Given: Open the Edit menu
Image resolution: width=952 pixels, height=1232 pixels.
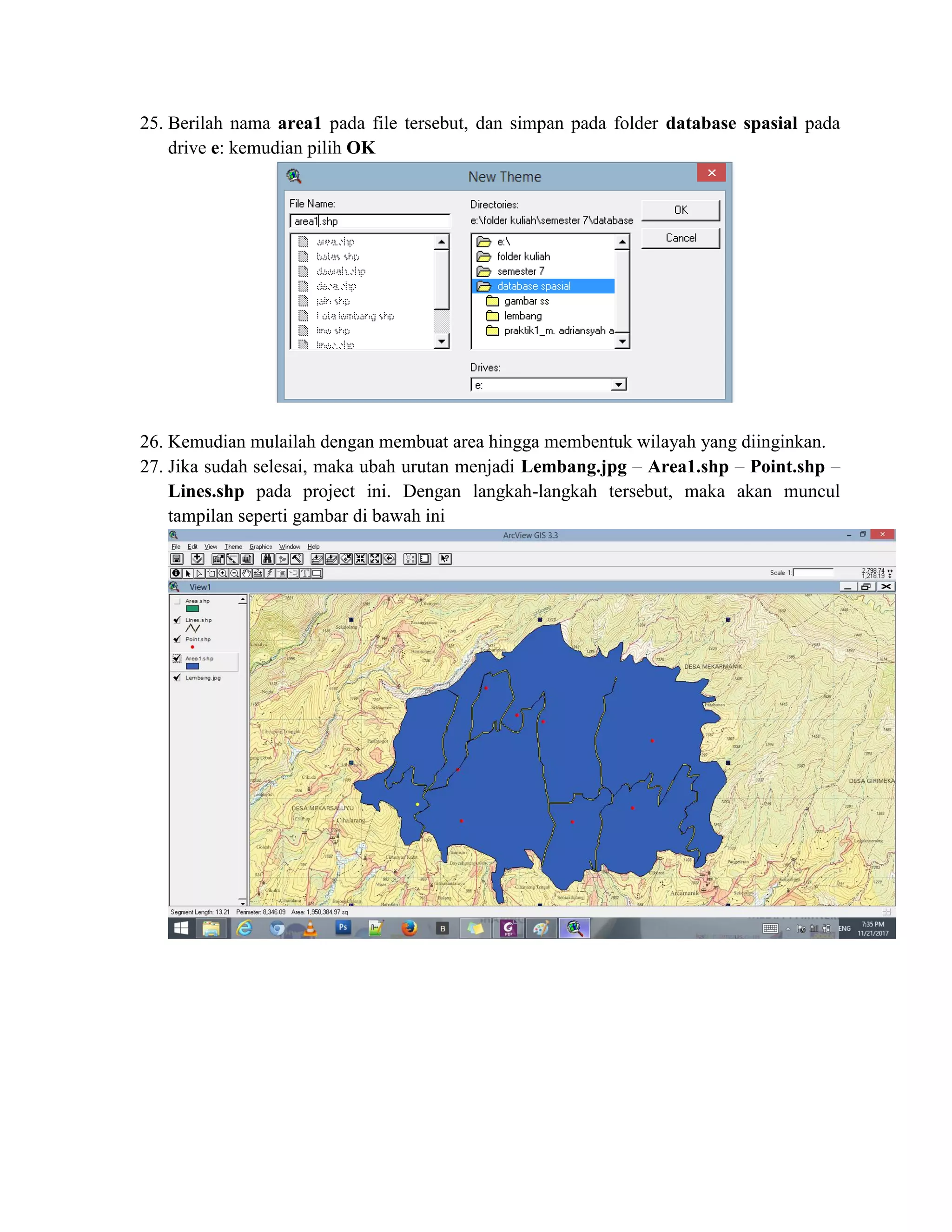Looking at the screenshot, I should tap(193, 547).
